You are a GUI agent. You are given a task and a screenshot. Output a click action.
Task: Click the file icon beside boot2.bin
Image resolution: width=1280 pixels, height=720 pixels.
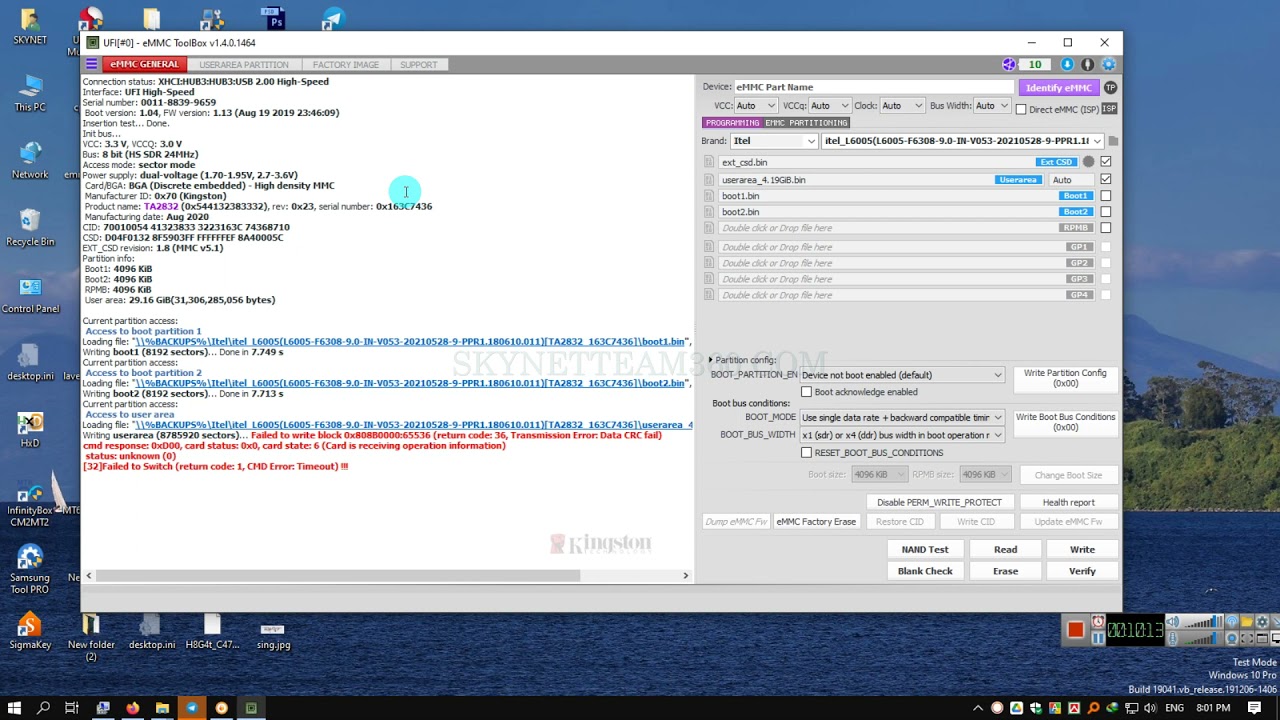(709, 212)
